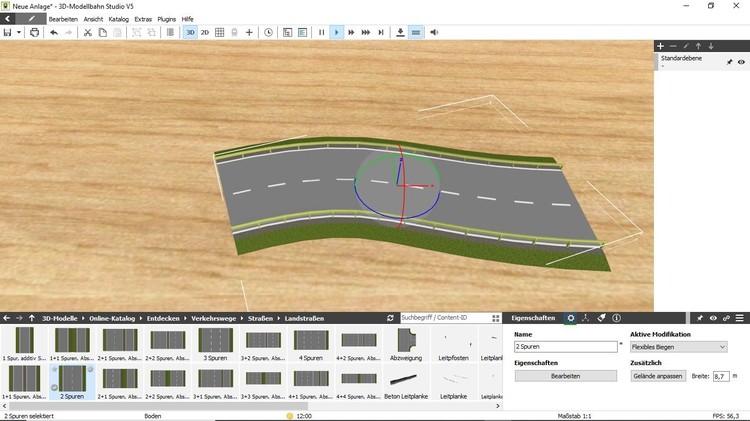Refresh the catalog list
The height and width of the screenshot is (421, 750).
click(x=390, y=318)
